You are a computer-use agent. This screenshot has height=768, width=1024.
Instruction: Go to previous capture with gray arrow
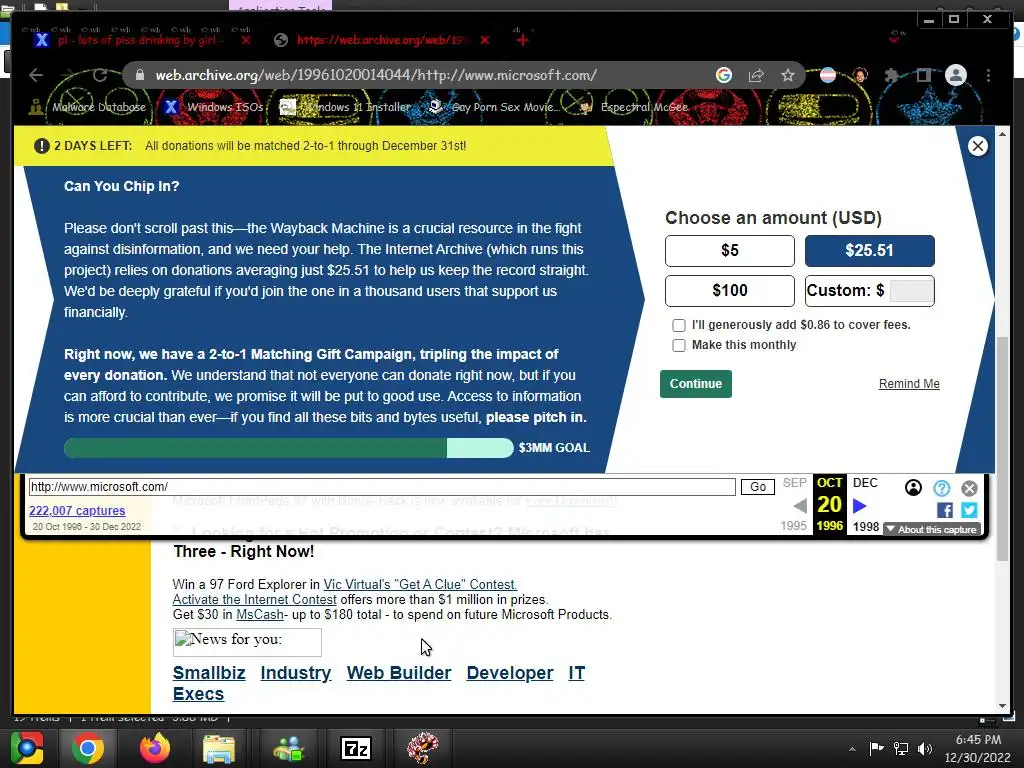tap(800, 505)
